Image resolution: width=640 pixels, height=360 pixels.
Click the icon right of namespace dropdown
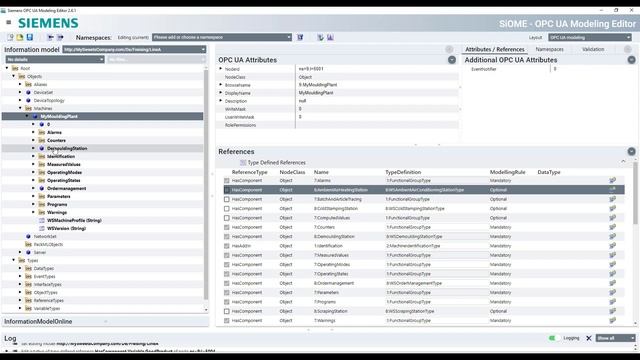coord(300,37)
